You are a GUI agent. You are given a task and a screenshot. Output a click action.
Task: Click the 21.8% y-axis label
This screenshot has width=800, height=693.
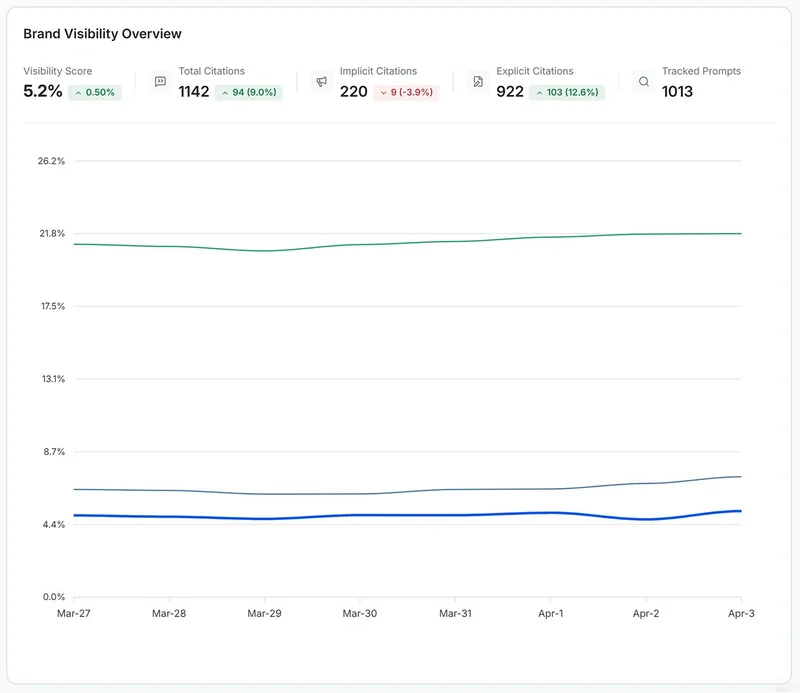click(x=50, y=234)
